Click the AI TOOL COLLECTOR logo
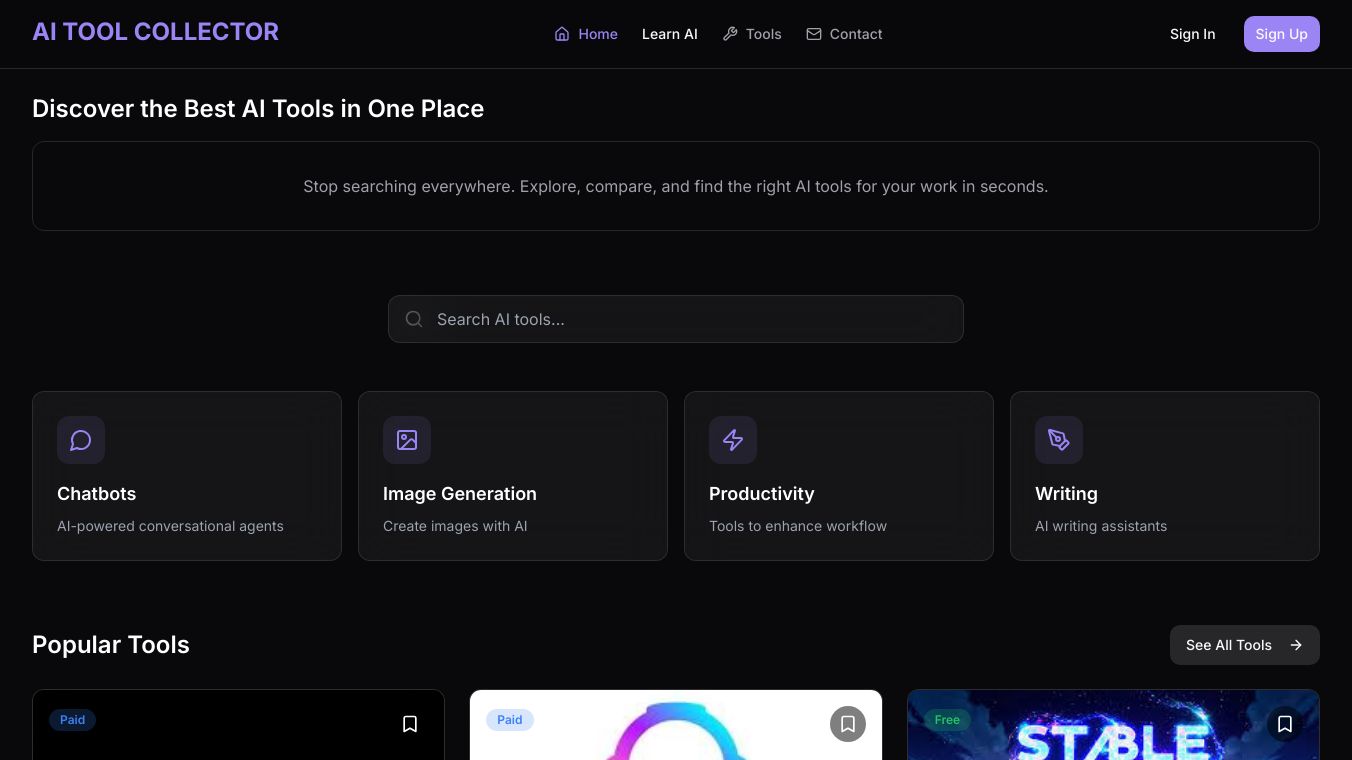1352x760 pixels. pyautogui.click(x=156, y=32)
